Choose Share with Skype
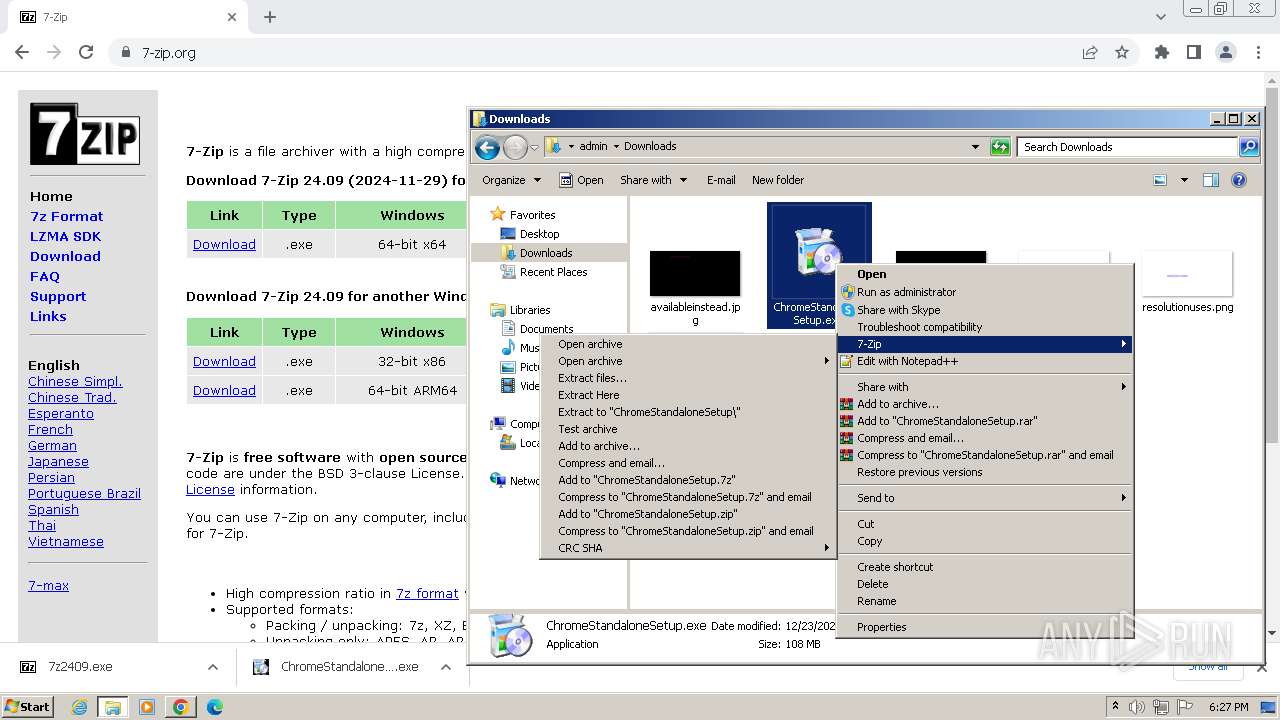This screenshot has width=1280, height=720. [985, 310]
